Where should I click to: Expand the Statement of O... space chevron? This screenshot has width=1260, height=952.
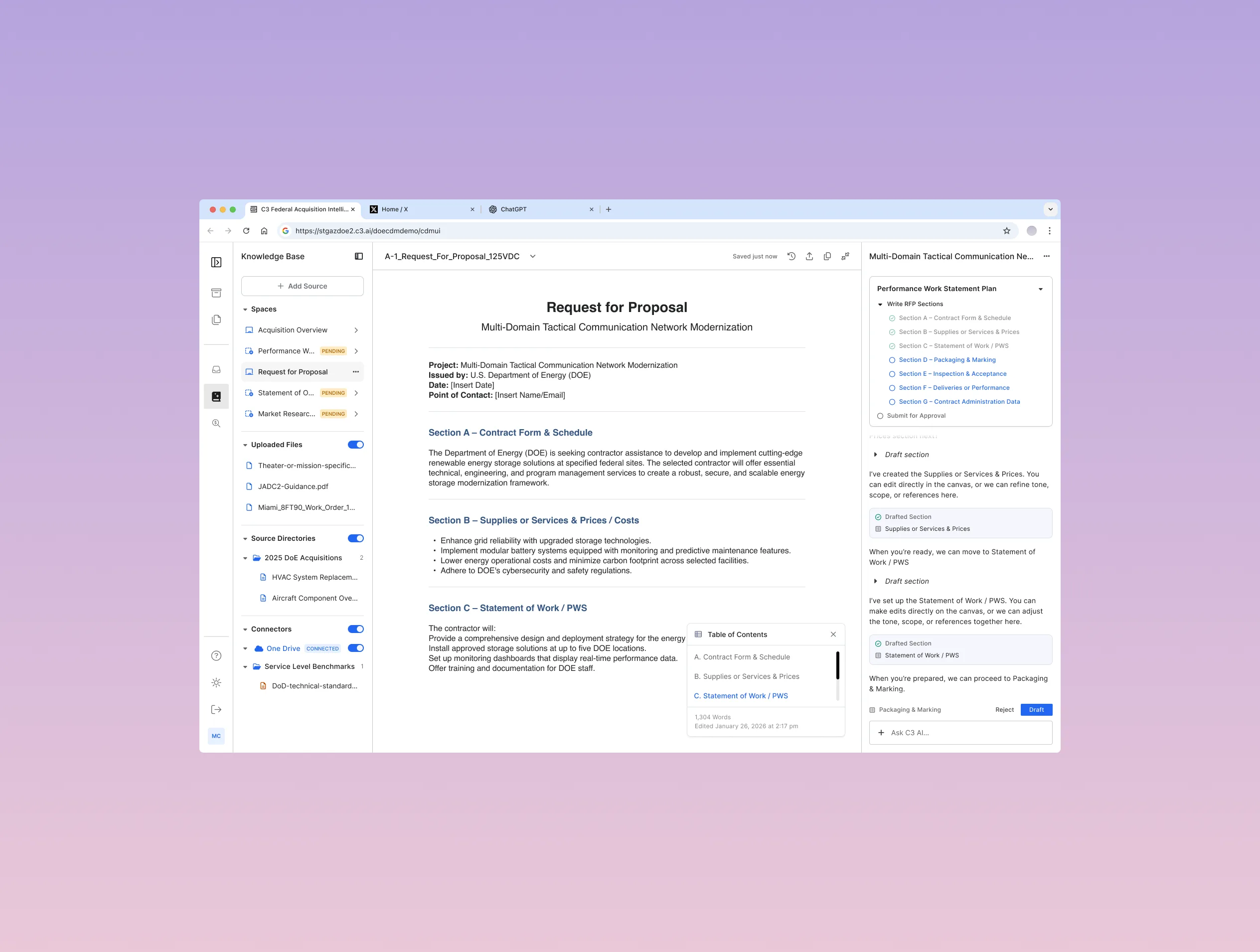click(356, 393)
